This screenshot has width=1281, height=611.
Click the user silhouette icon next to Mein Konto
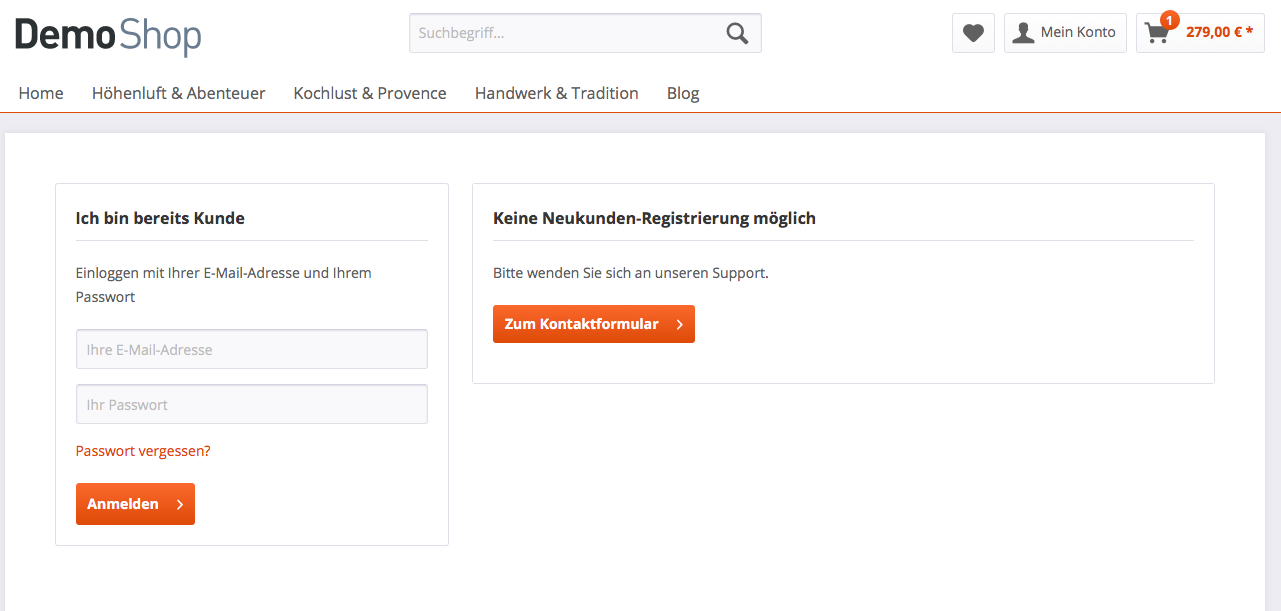point(1022,32)
